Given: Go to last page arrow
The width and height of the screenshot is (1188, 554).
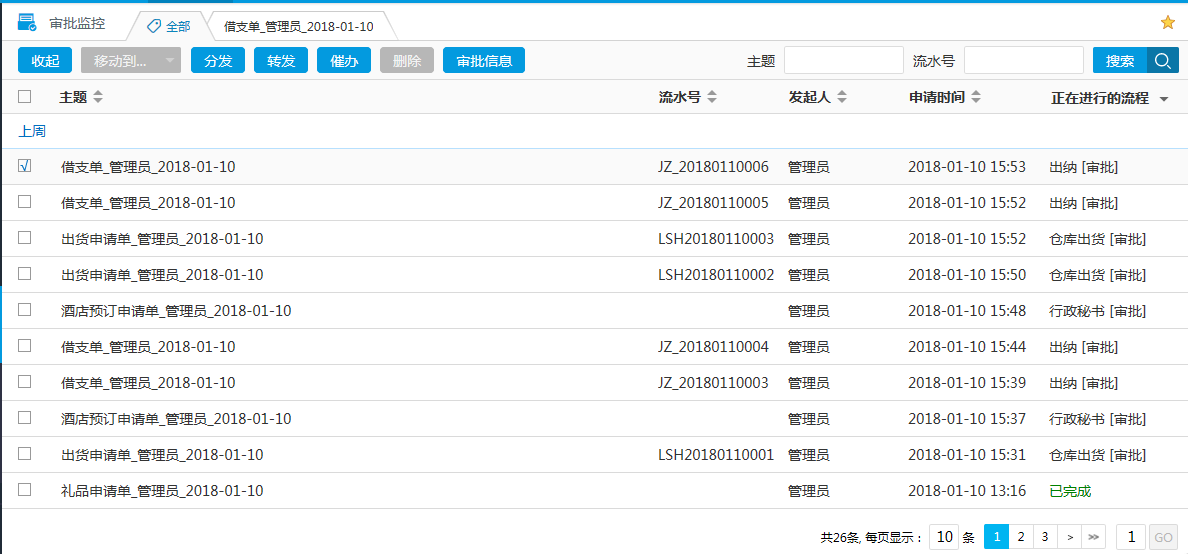Looking at the screenshot, I should (x=1094, y=537).
